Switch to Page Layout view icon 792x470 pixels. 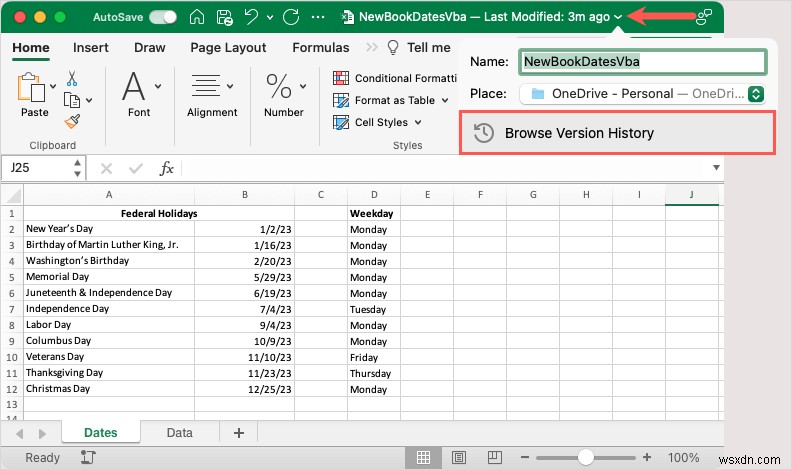(459, 458)
